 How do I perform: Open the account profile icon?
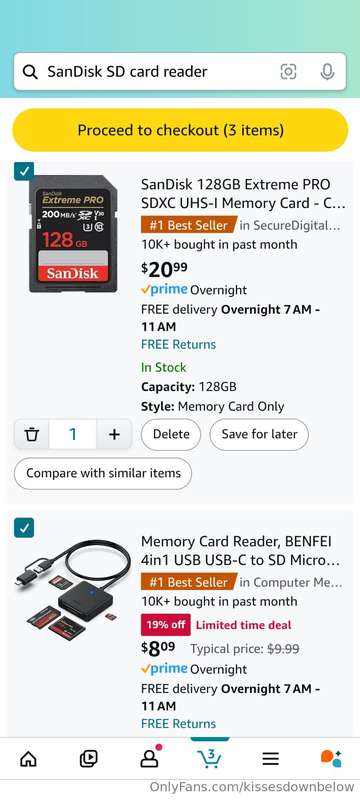point(150,757)
